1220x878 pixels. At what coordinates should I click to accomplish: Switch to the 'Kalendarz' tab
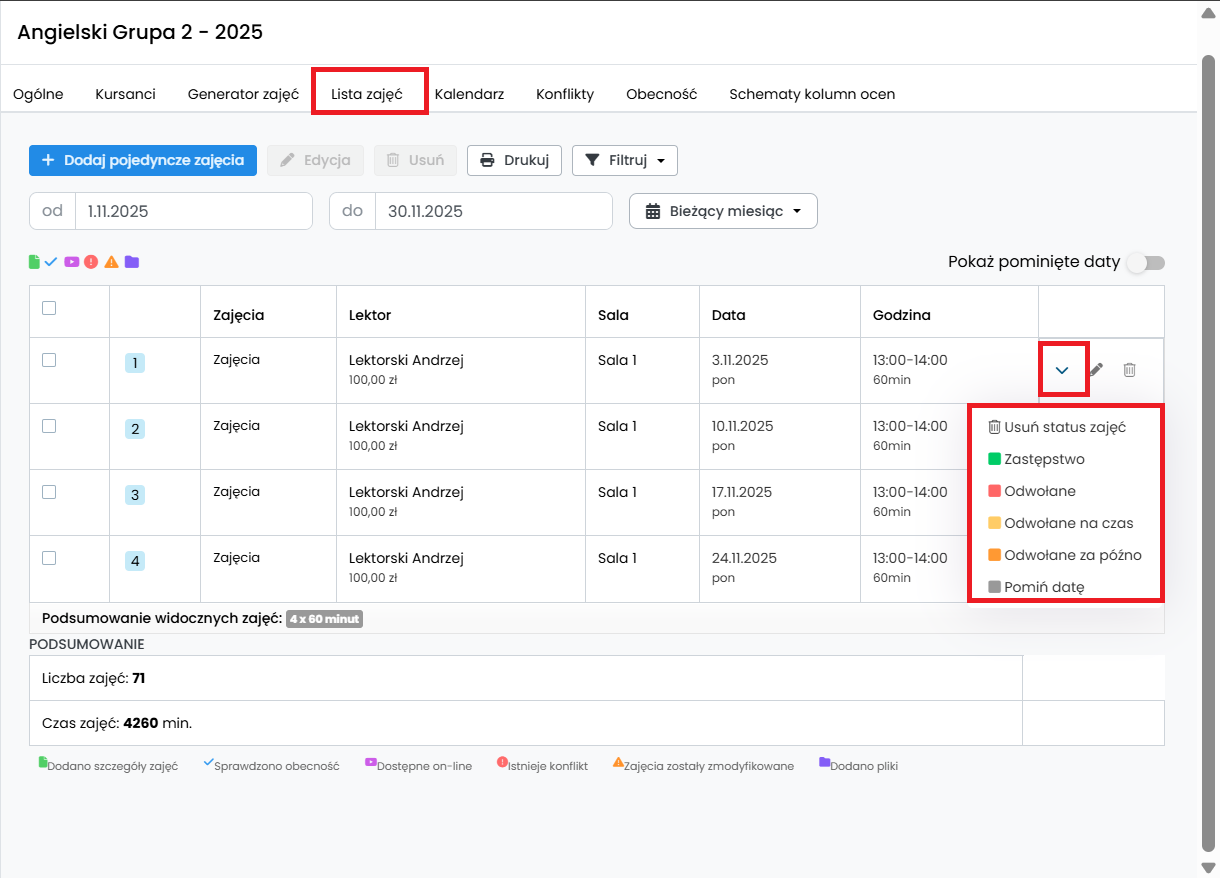point(469,94)
